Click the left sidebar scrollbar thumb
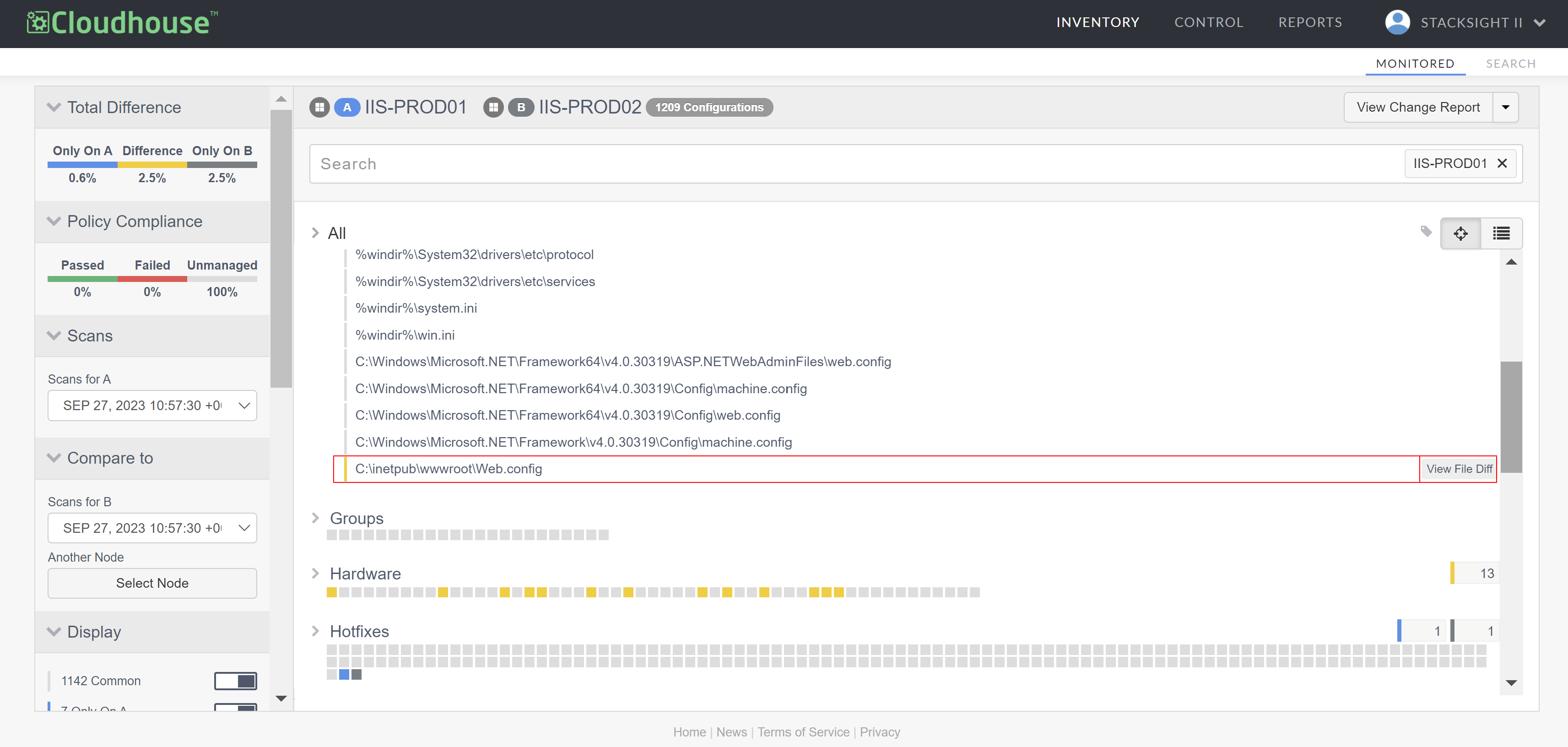Screen dimensions: 1568x747 coord(281,249)
